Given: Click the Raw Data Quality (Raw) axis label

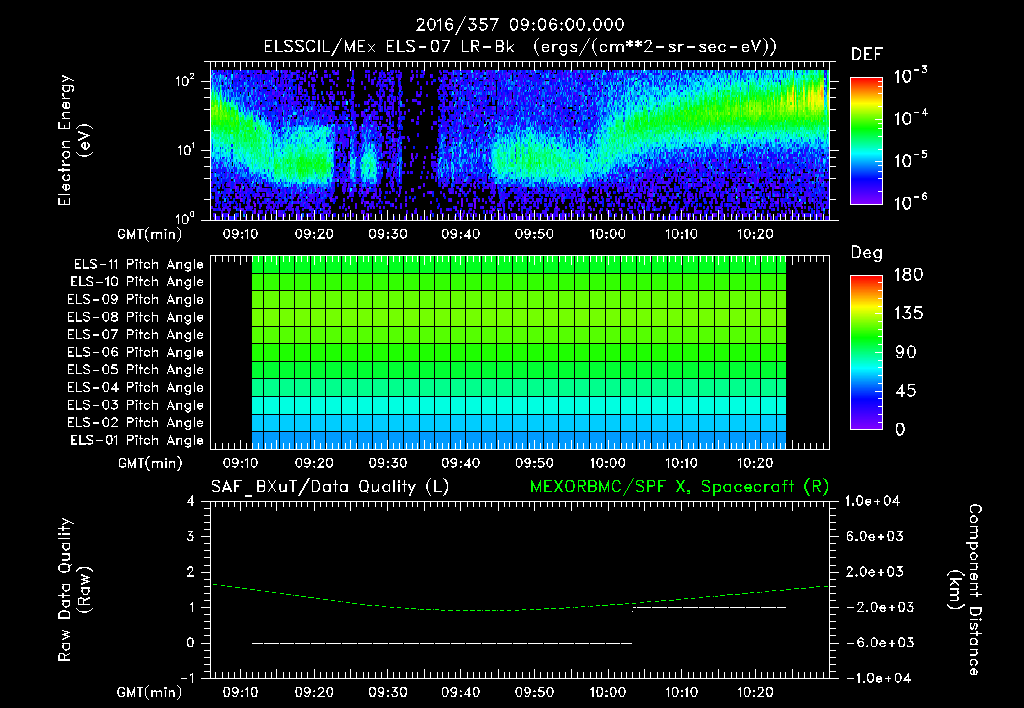Looking at the screenshot, I should pos(74,590).
